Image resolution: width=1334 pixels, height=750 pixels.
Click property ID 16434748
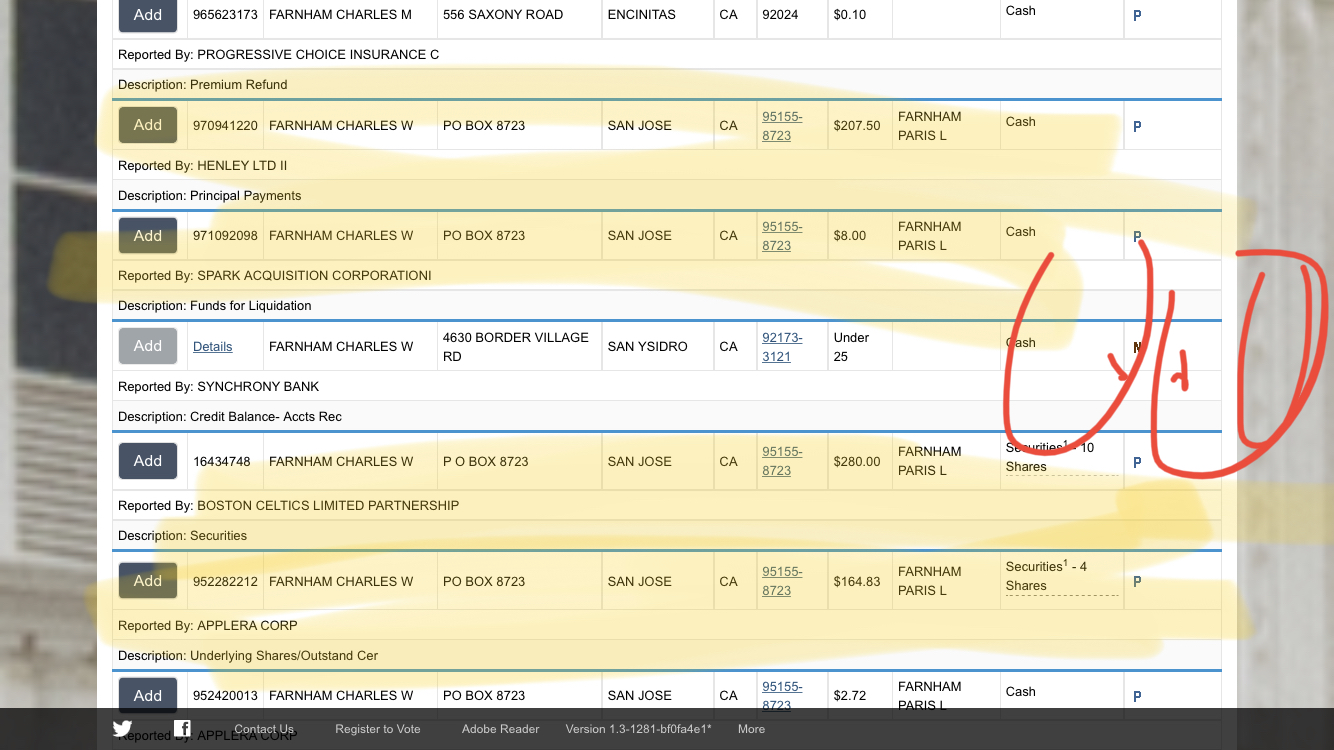click(x=221, y=461)
